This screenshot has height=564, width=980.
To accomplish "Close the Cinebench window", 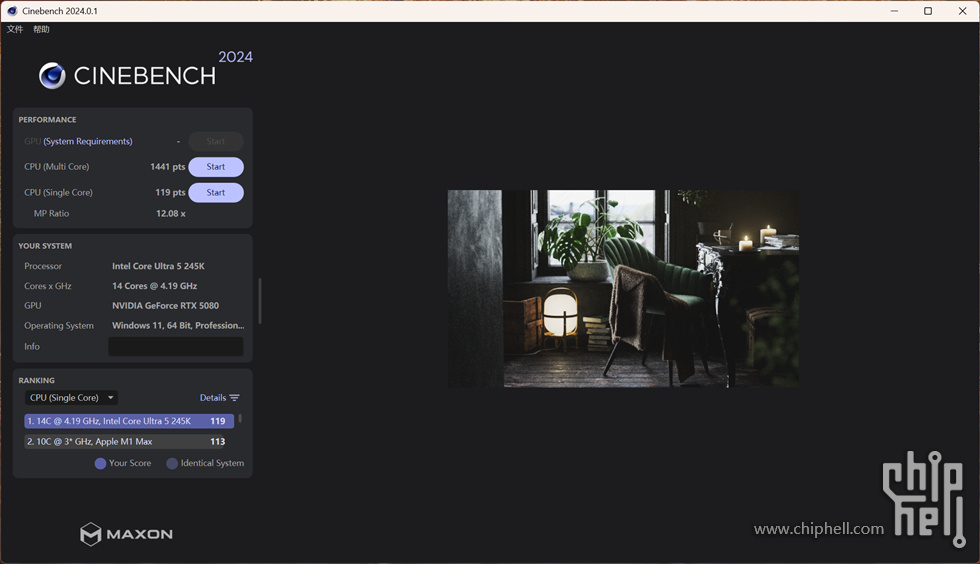I will coord(962,11).
